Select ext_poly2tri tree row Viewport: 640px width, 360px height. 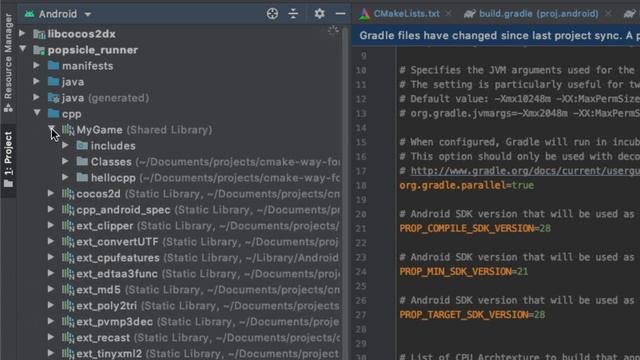180,305
